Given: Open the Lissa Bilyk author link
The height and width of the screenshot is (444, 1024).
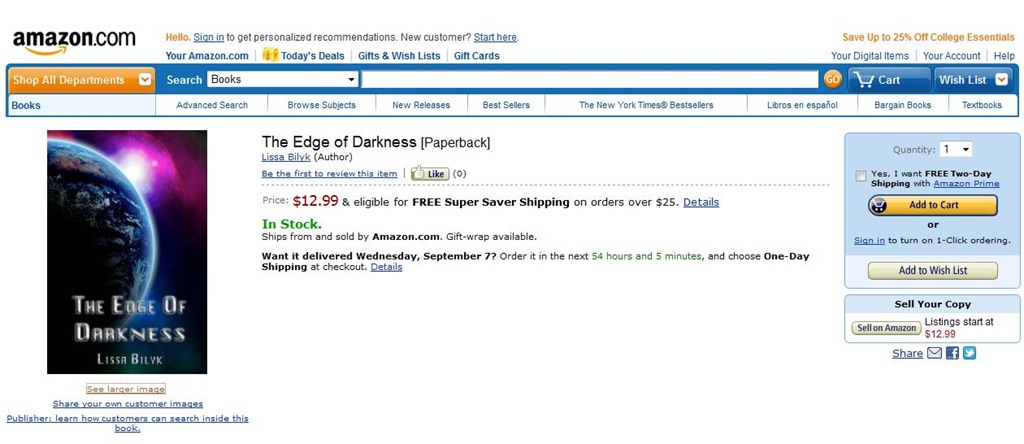Looking at the screenshot, I should pyautogui.click(x=286, y=157).
